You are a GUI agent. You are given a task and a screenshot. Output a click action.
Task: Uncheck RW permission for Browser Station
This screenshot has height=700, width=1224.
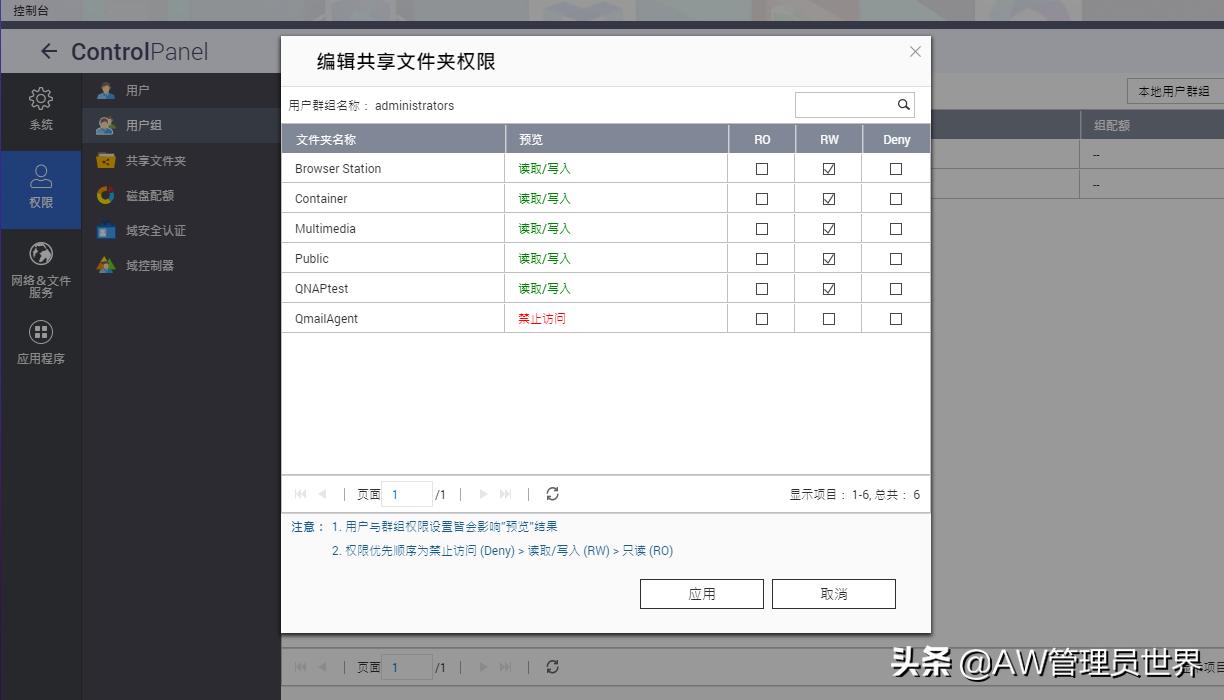pyautogui.click(x=828, y=168)
